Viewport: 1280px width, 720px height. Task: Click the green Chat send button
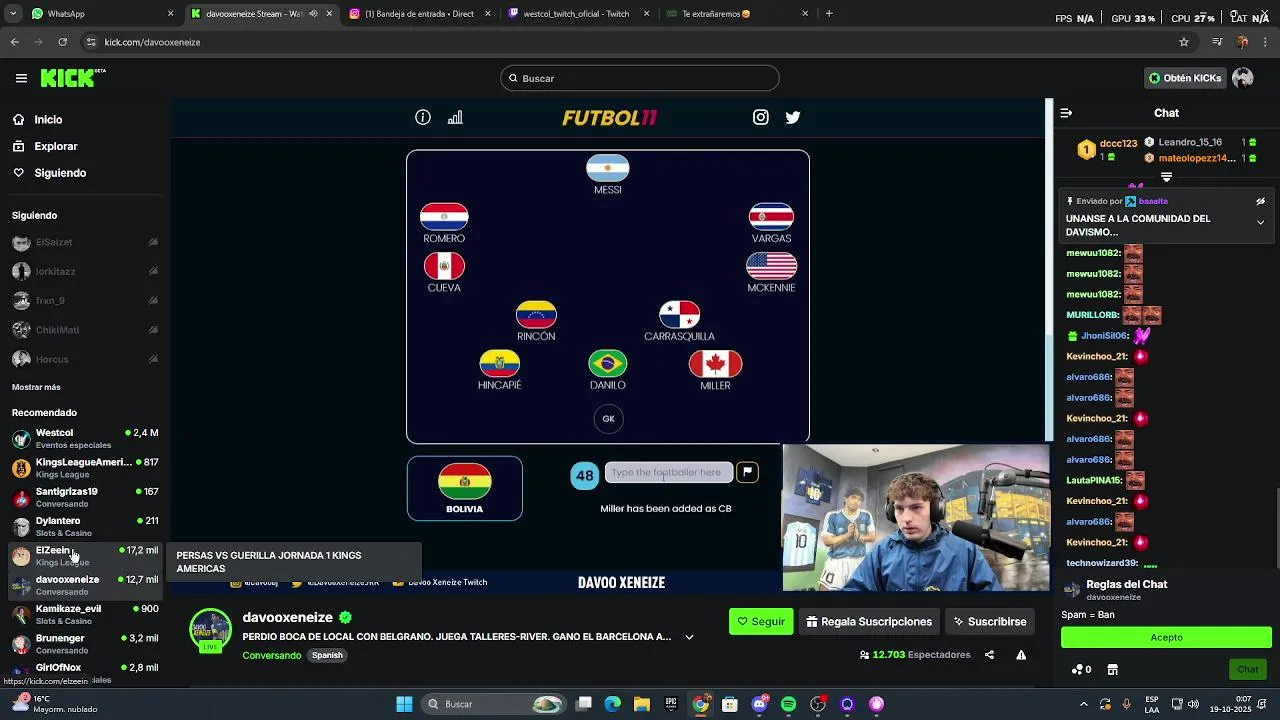click(1248, 669)
